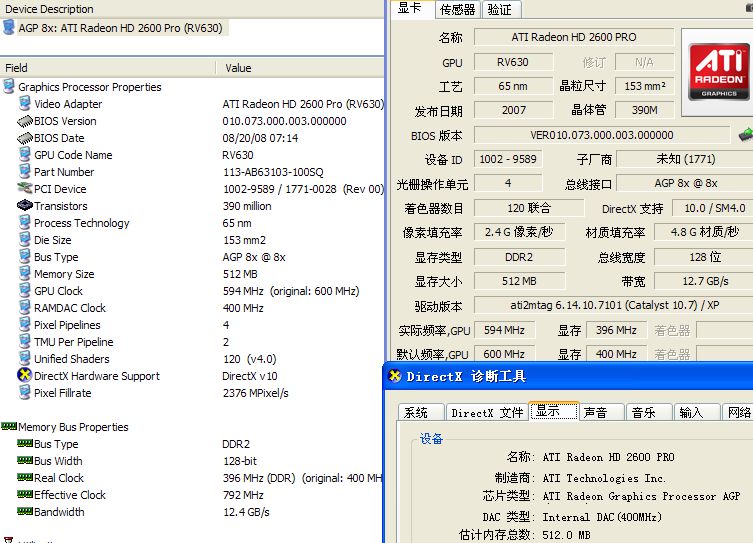Select the TMU Per Pipeline row

pyautogui.click(x=192, y=342)
